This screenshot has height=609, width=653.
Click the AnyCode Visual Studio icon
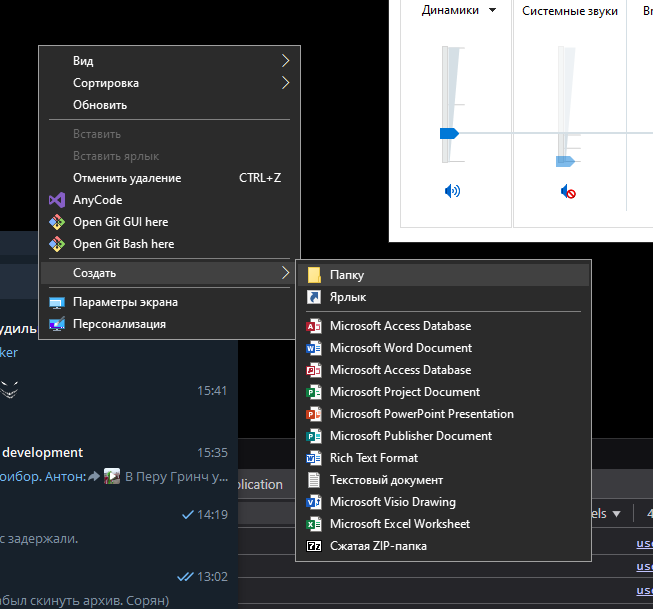(x=57, y=200)
